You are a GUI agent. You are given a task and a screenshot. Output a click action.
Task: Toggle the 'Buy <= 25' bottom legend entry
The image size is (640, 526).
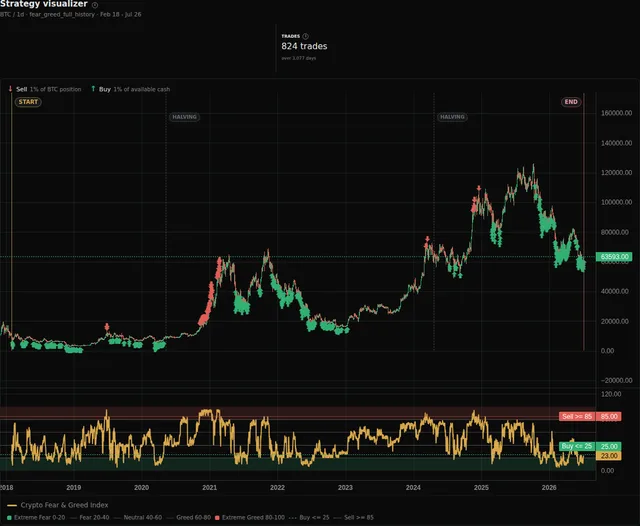[x=309, y=517]
